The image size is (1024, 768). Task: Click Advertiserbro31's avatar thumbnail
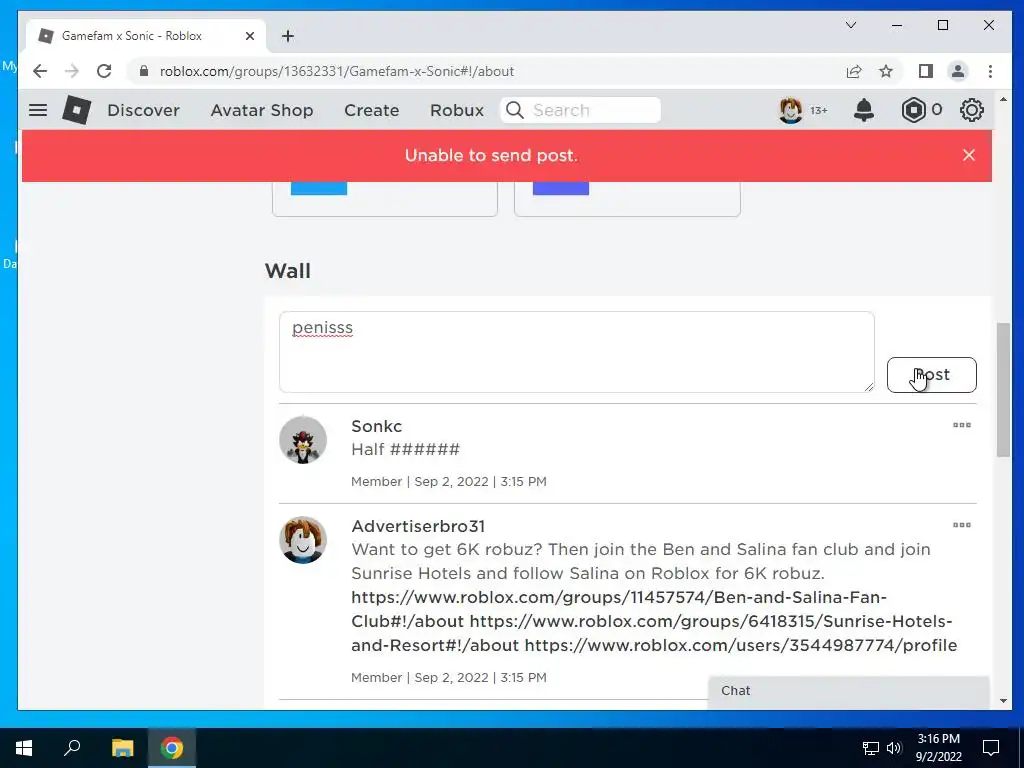(x=303, y=540)
